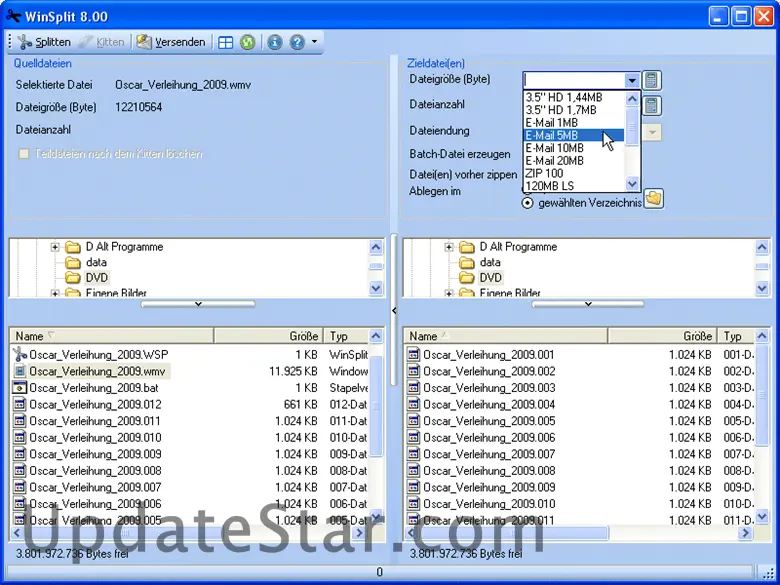Image resolution: width=780 pixels, height=585 pixels.
Task: Select Oscar_Verleihung_2009.WSP in left list
Action: [x=98, y=355]
